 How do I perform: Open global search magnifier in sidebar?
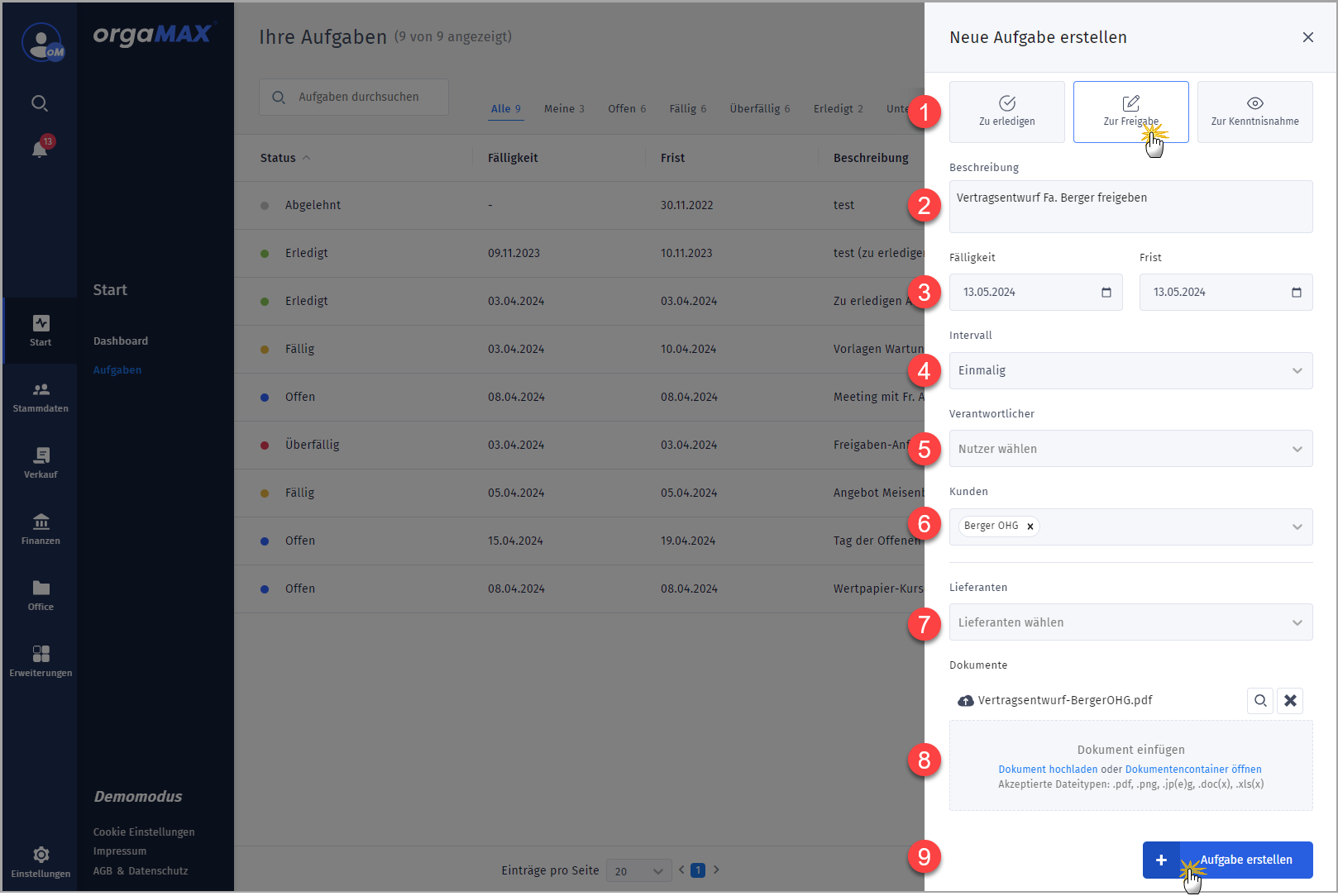pos(40,103)
